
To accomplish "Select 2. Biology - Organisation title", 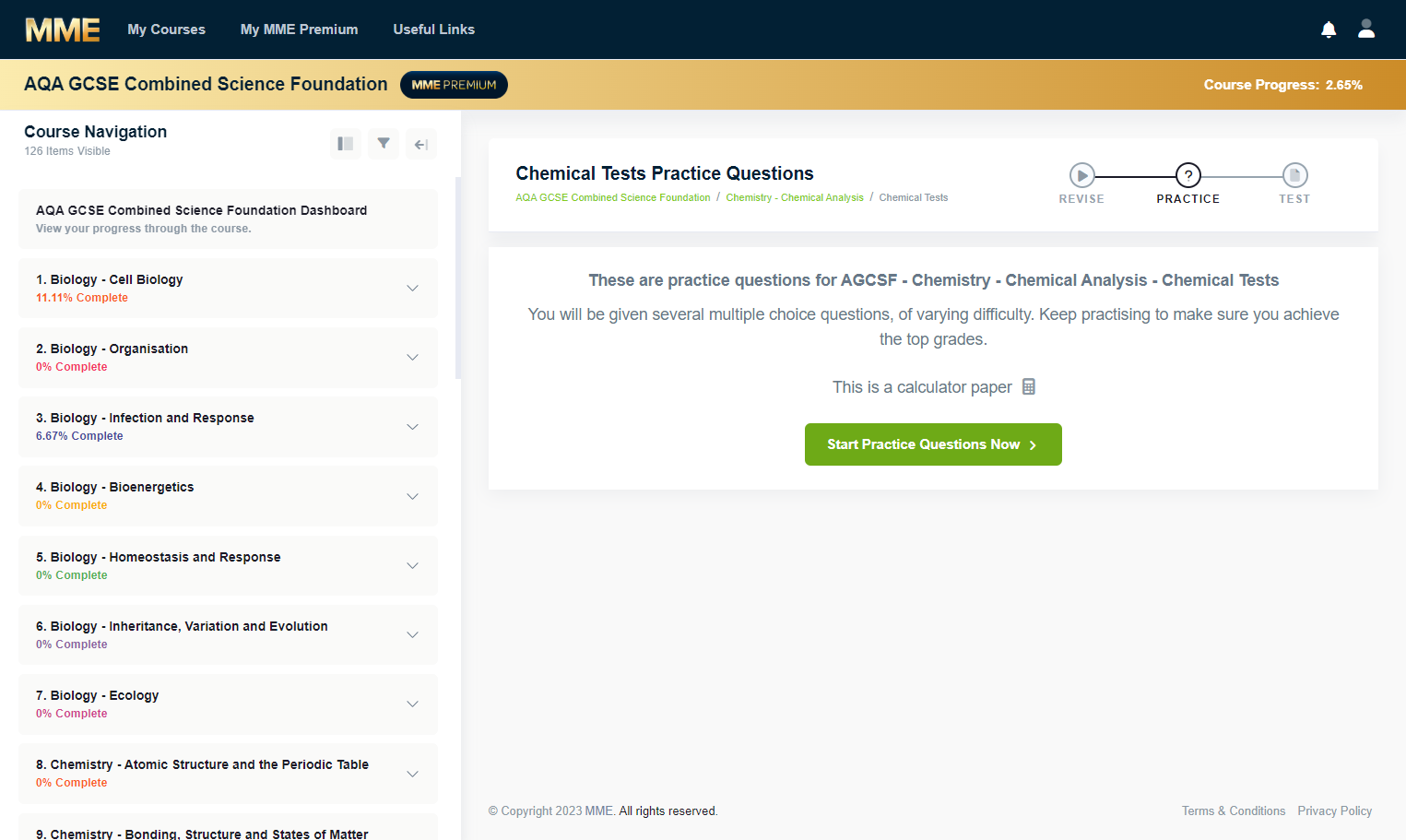I will [x=112, y=349].
